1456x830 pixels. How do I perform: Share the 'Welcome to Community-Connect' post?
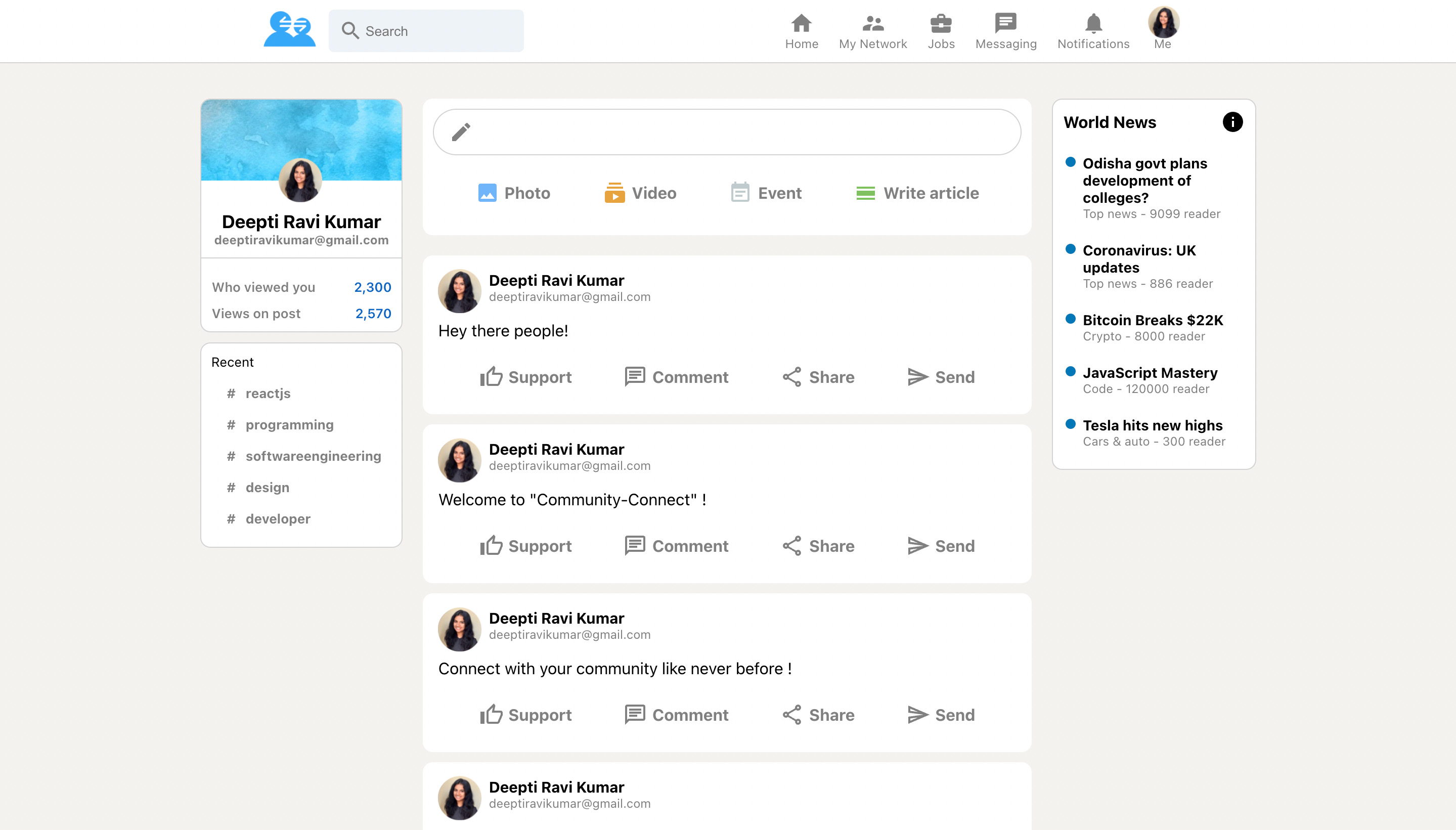(817, 546)
